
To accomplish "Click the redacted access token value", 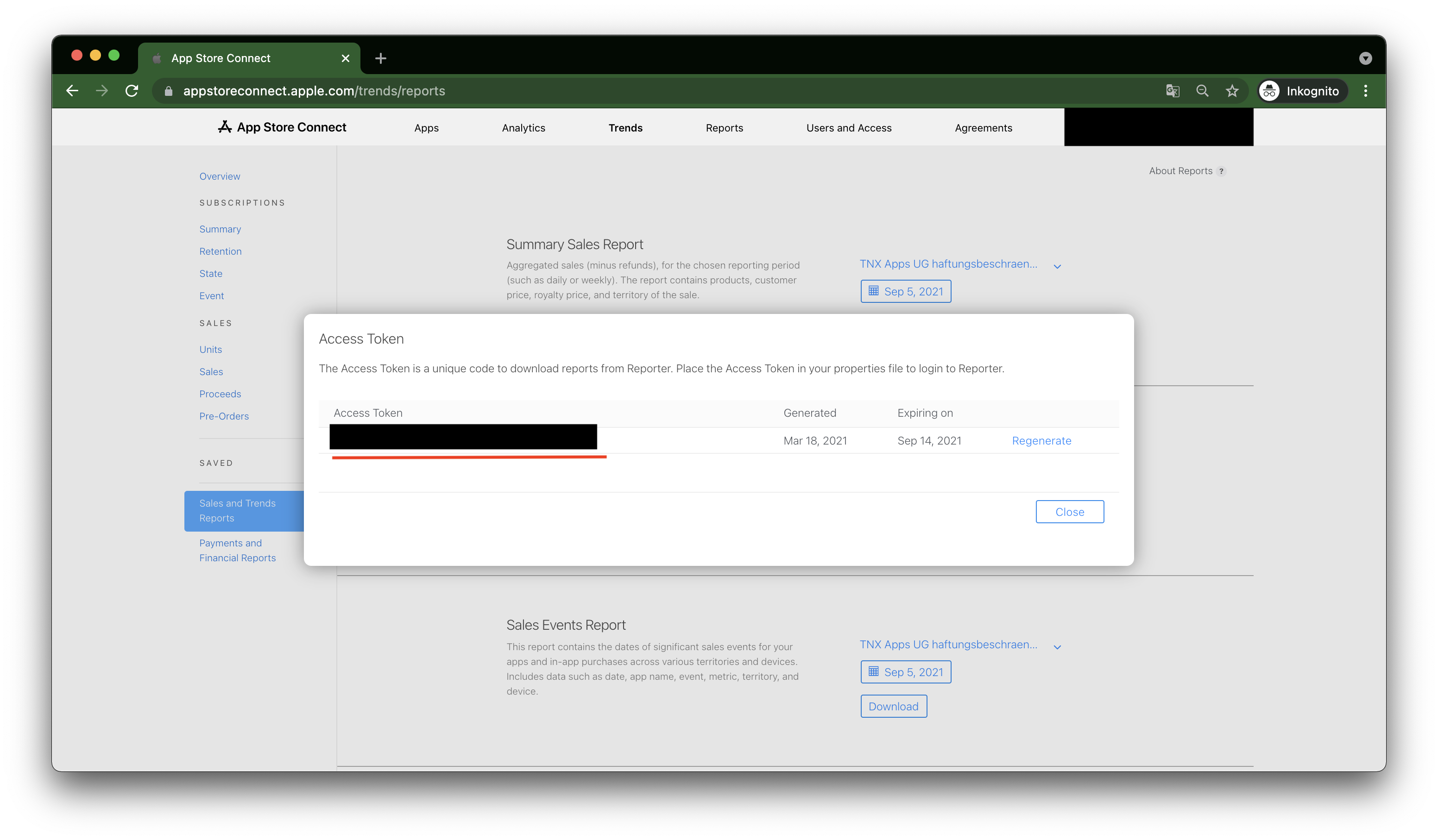I will (463, 437).
